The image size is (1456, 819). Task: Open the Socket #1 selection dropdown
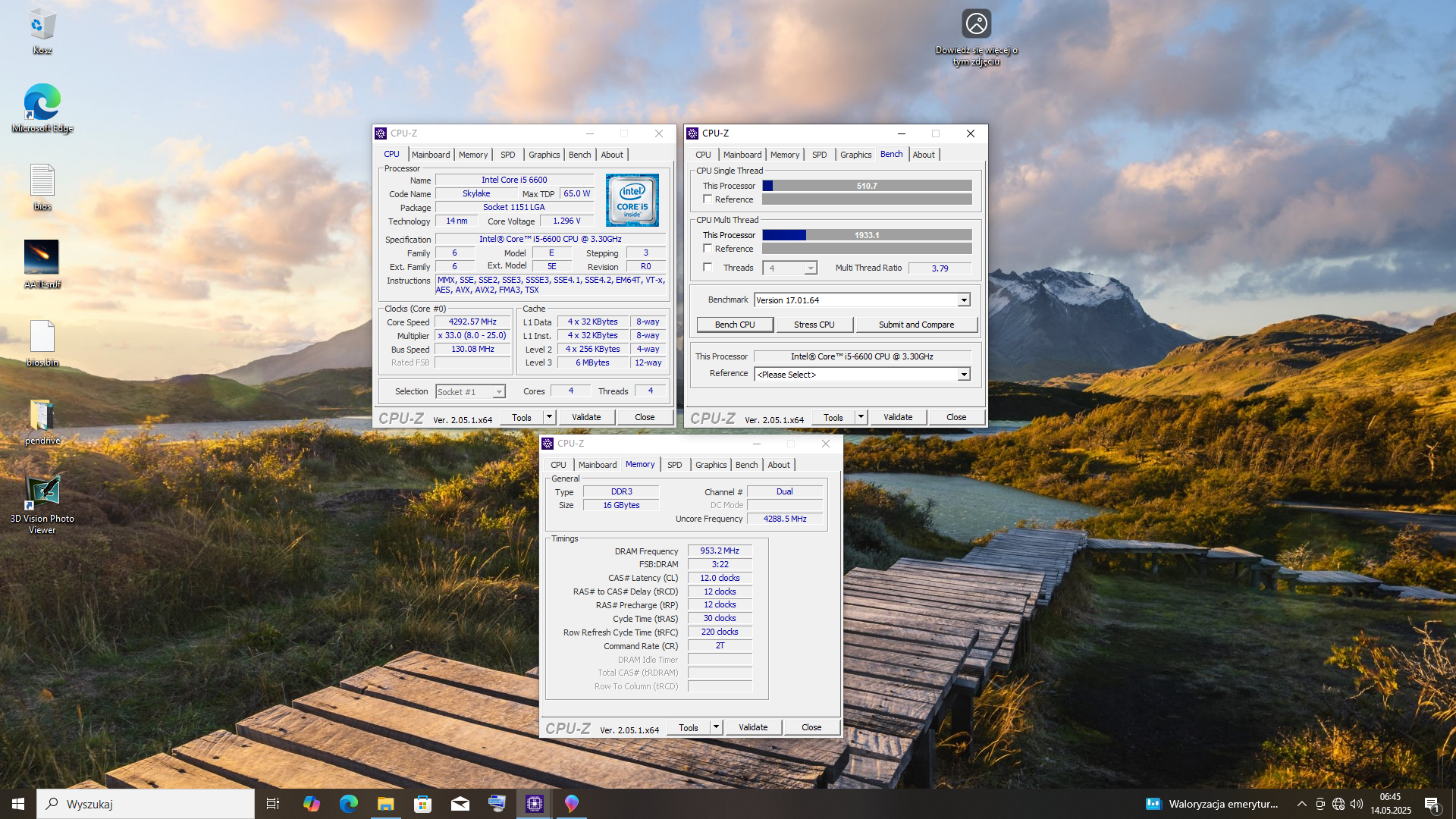[x=498, y=392]
